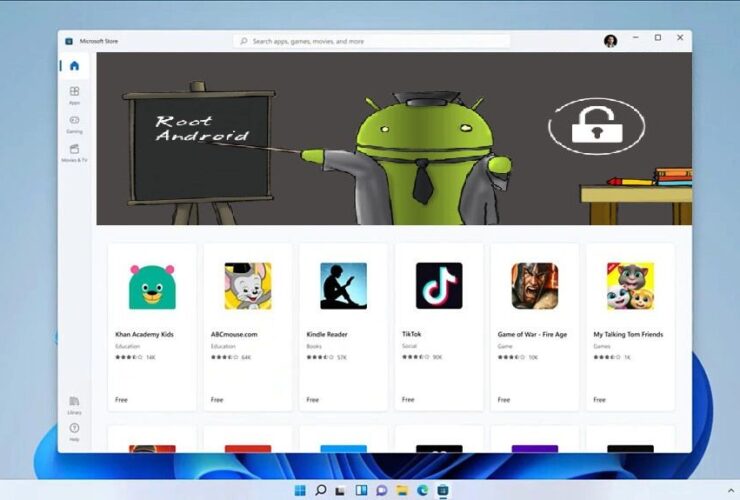Click the star rating of Khan Academy Kids

tap(129, 357)
